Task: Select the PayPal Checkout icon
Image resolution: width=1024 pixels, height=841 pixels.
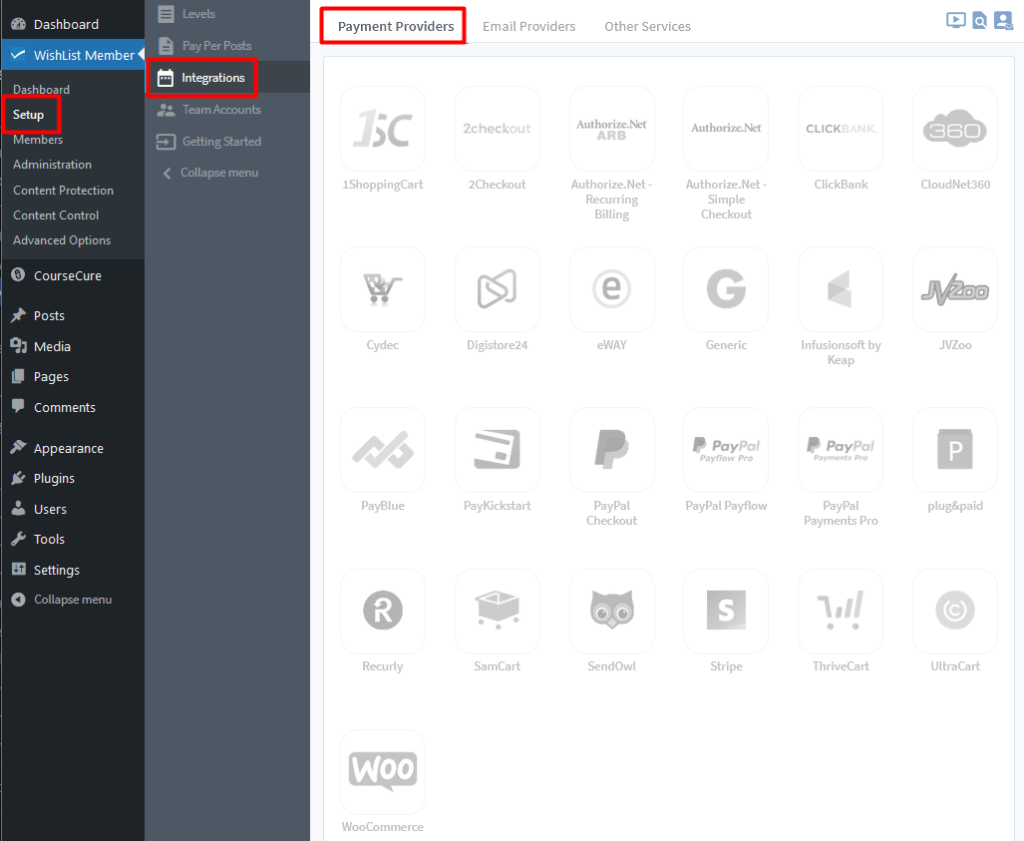Action: [x=612, y=450]
